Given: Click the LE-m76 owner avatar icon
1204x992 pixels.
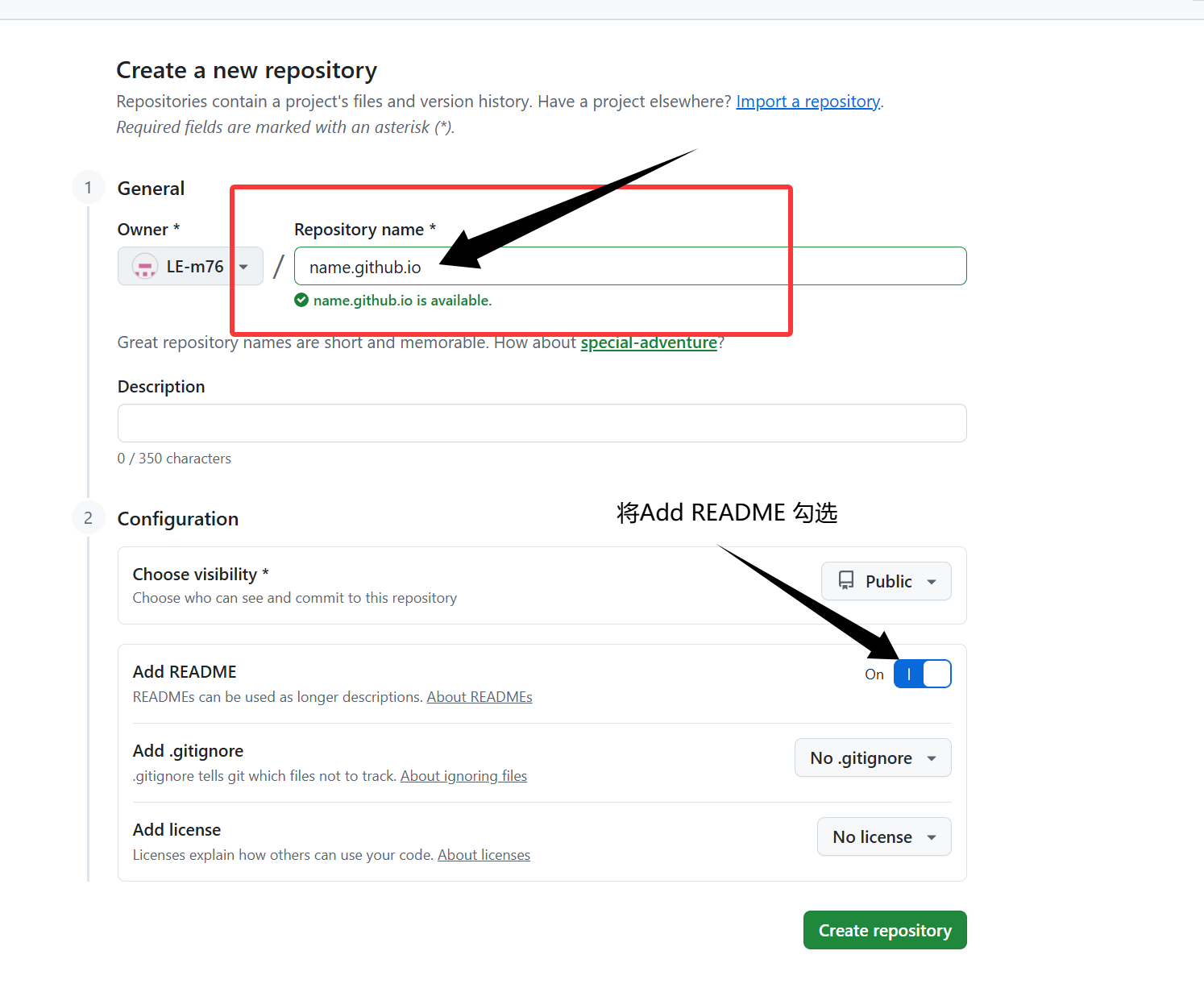Looking at the screenshot, I should pyautogui.click(x=145, y=266).
